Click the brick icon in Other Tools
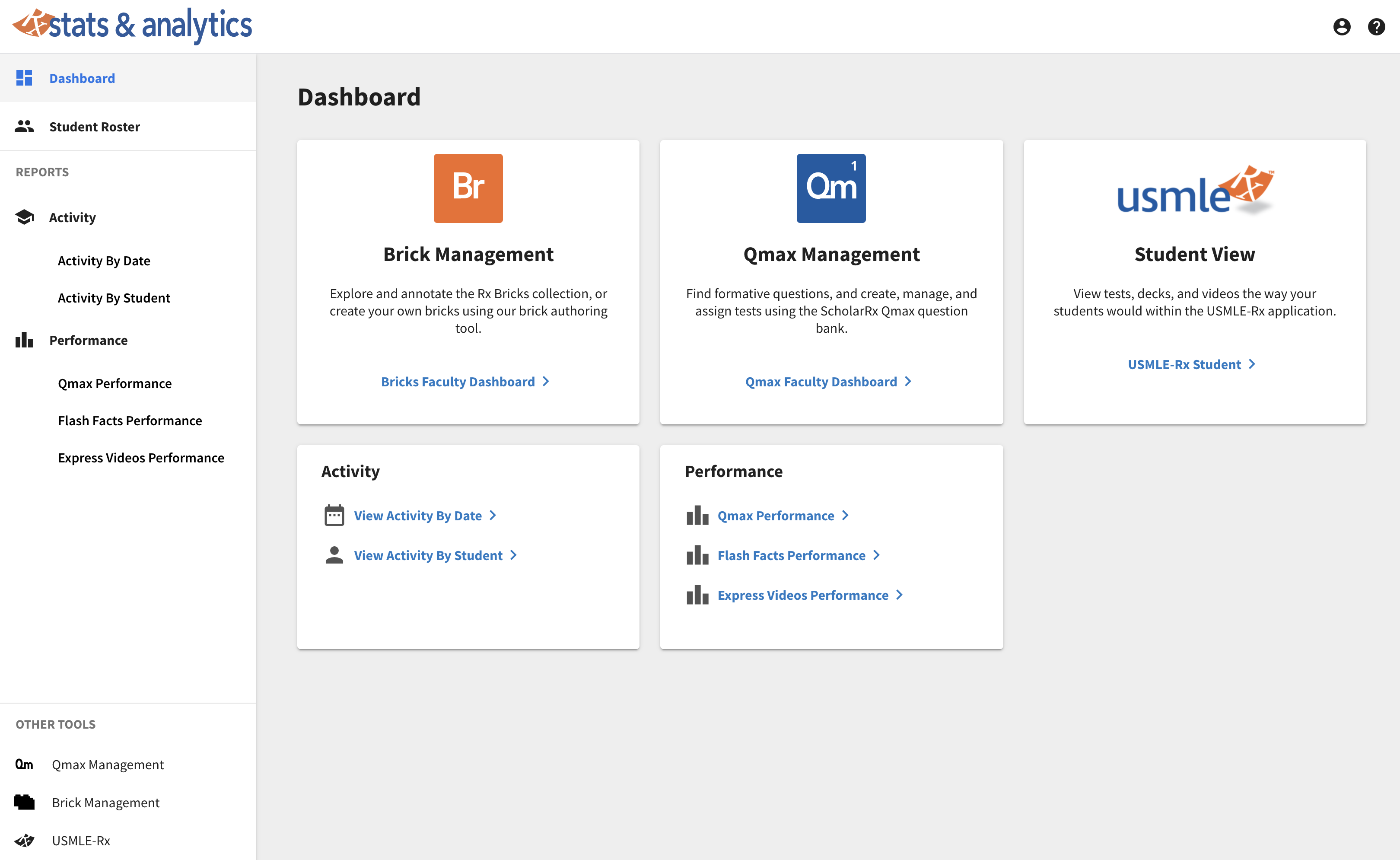This screenshot has width=1400, height=860. click(24, 803)
